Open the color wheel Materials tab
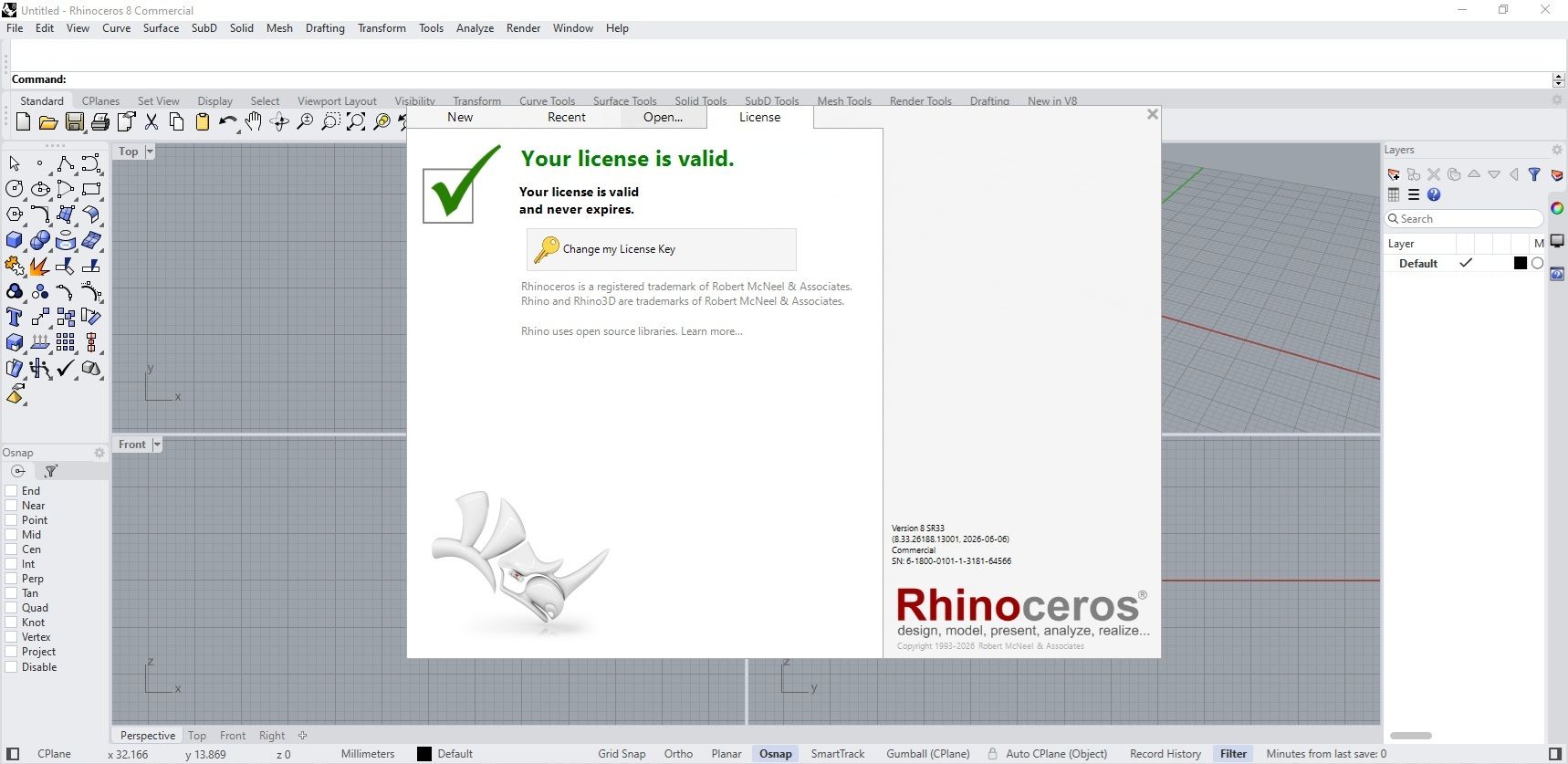1568x764 pixels. point(1557,208)
